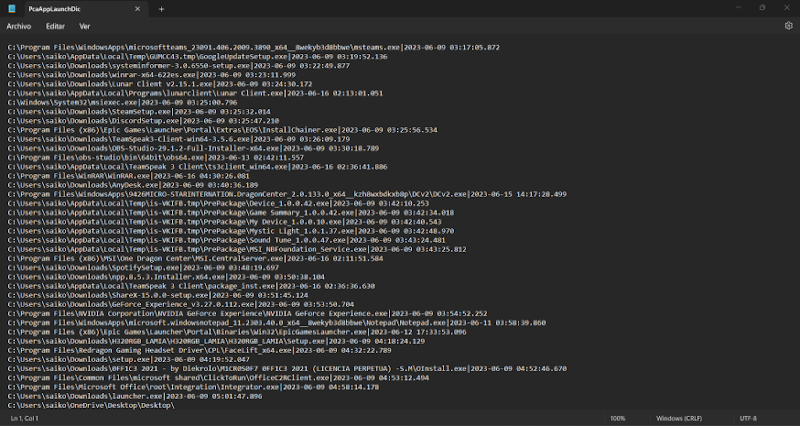
Task: Click the Integrator.exe line
Action: tap(193, 387)
